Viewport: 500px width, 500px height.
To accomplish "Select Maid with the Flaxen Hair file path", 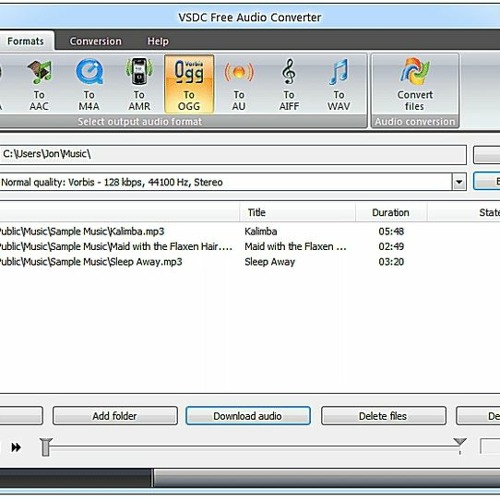I will [x=116, y=246].
